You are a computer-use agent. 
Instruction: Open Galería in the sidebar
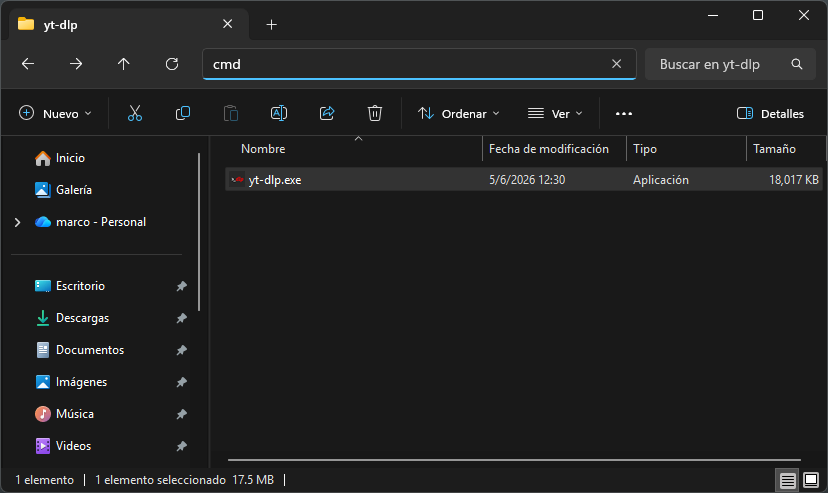(x=63, y=189)
